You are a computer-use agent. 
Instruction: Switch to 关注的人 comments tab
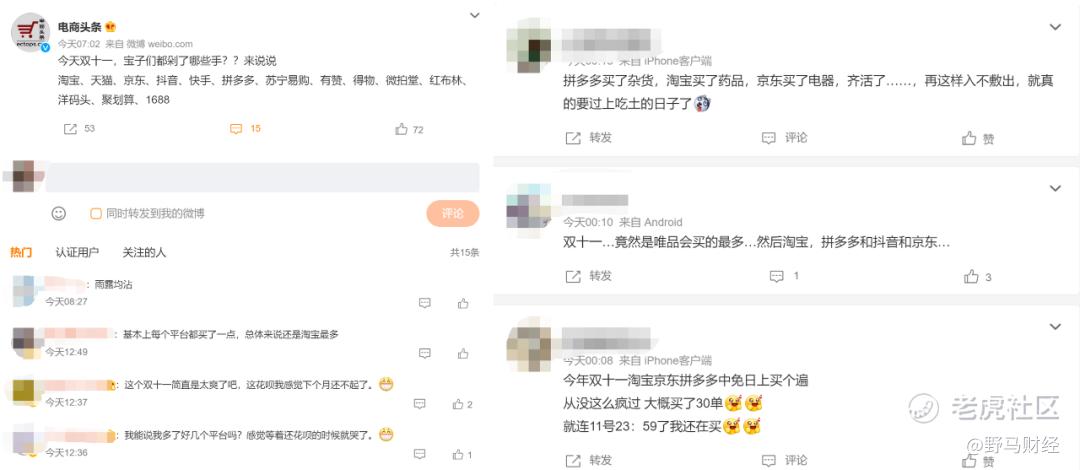pos(144,252)
